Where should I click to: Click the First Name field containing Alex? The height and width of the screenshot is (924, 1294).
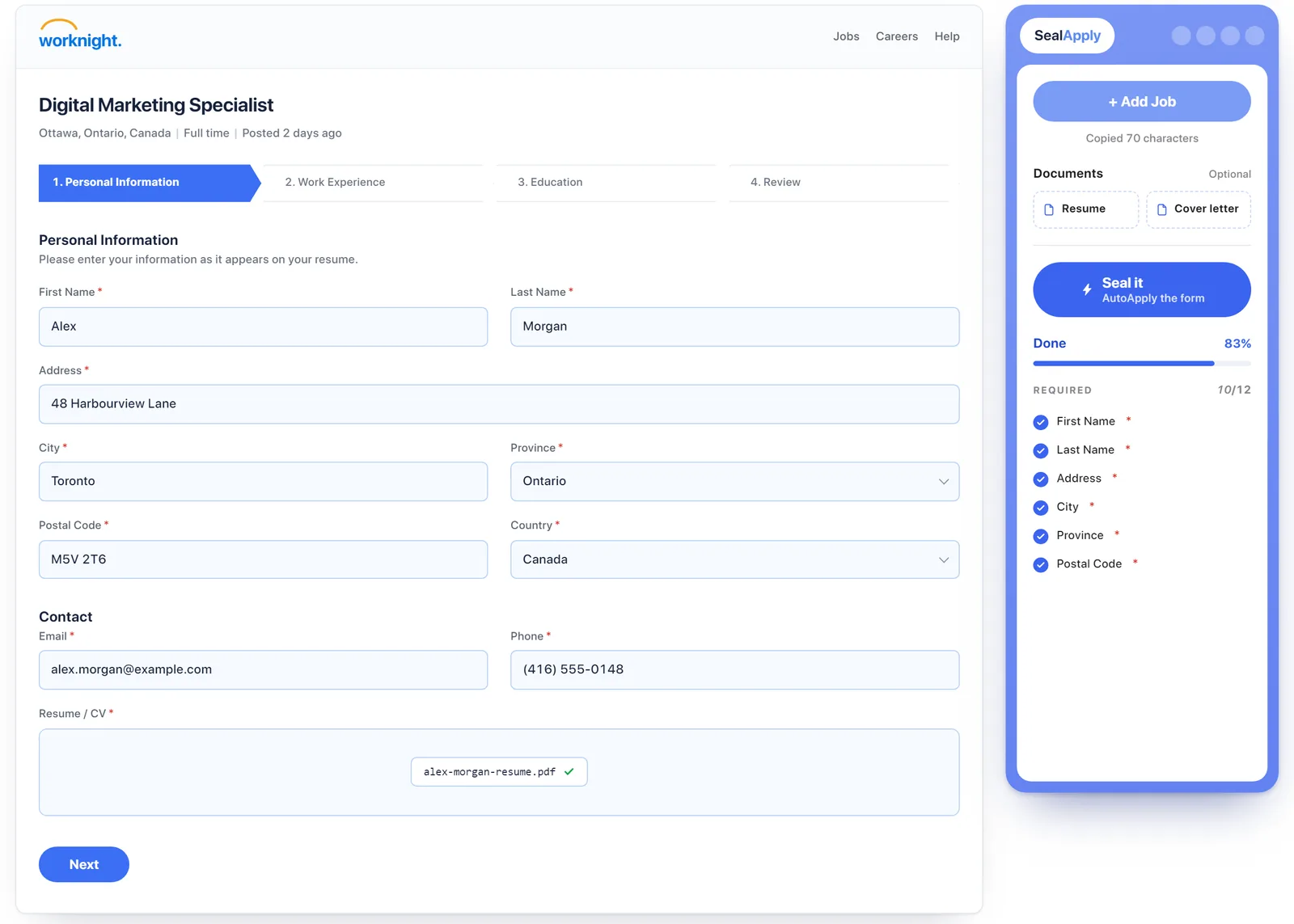click(x=263, y=327)
